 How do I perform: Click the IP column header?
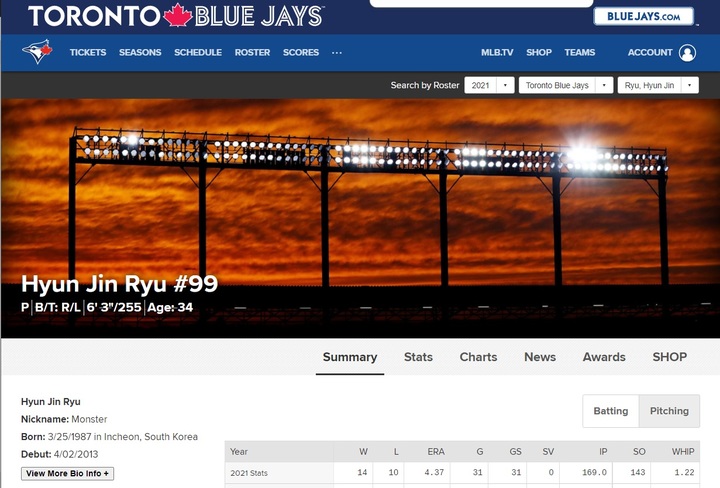tap(603, 452)
